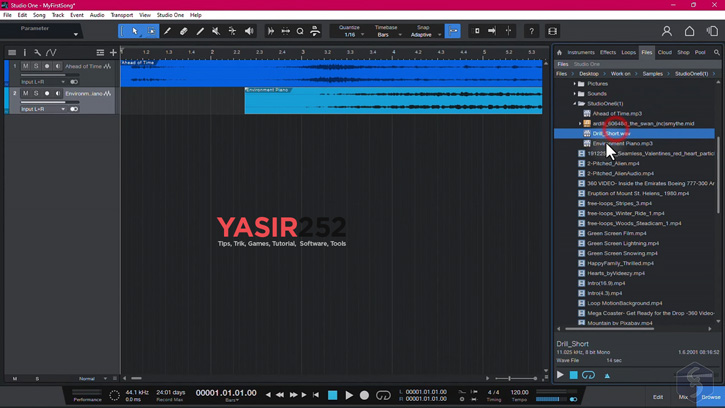Click the magnifier Zoom icon in toolbar
Image resolution: width=725 pixels, height=408 pixels.
pos(300,31)
